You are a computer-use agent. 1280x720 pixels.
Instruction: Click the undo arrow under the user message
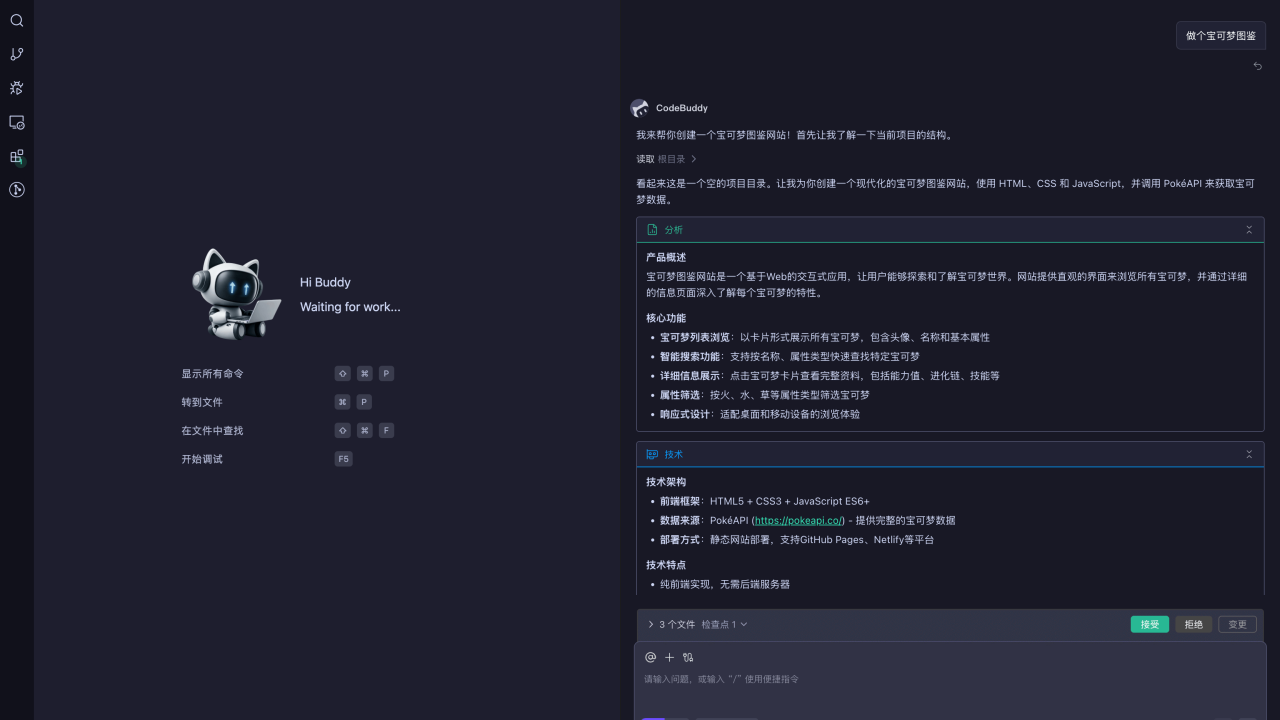[1258, 66]
